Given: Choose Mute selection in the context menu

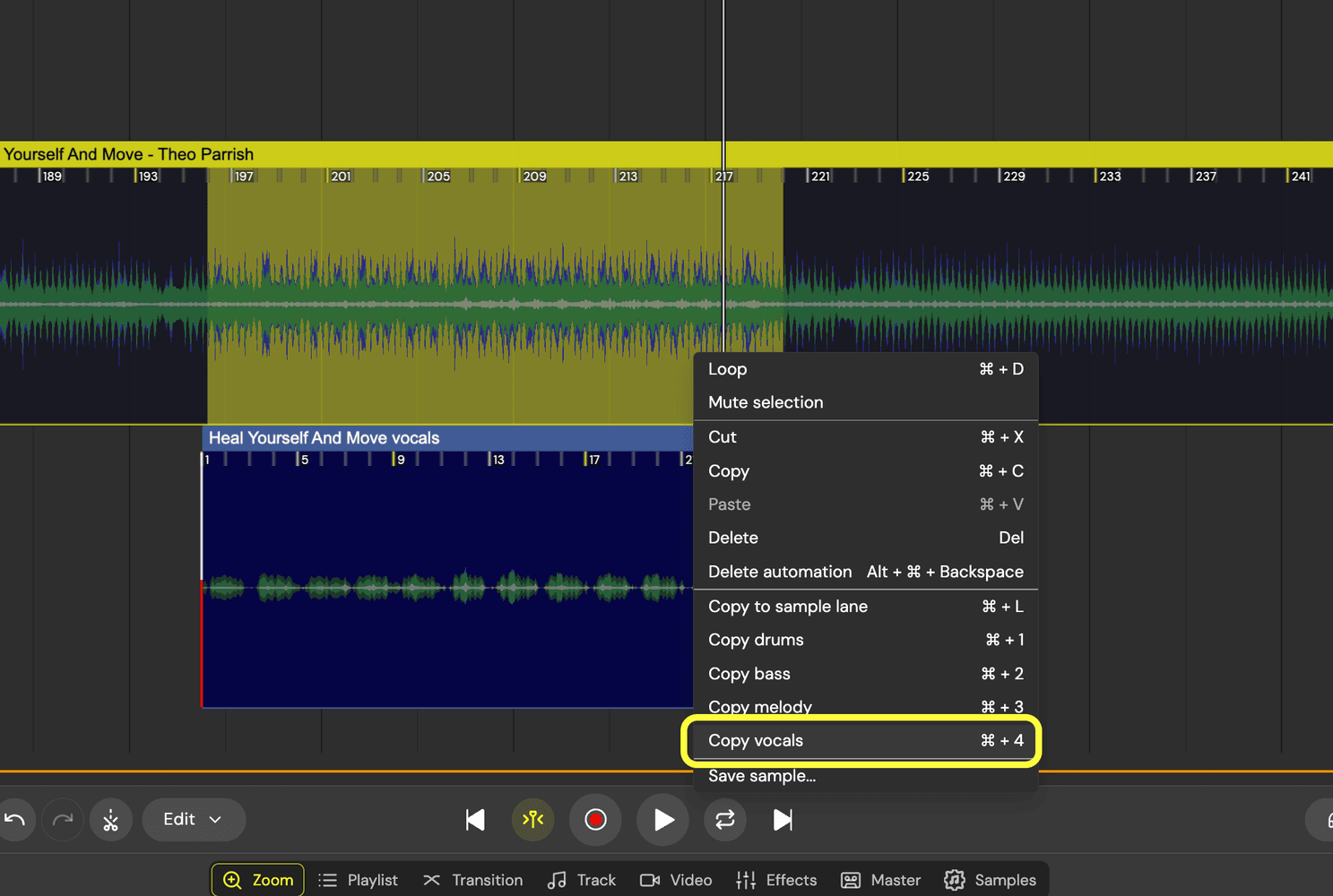Looking at the screenshot, I should click(765, 402).
